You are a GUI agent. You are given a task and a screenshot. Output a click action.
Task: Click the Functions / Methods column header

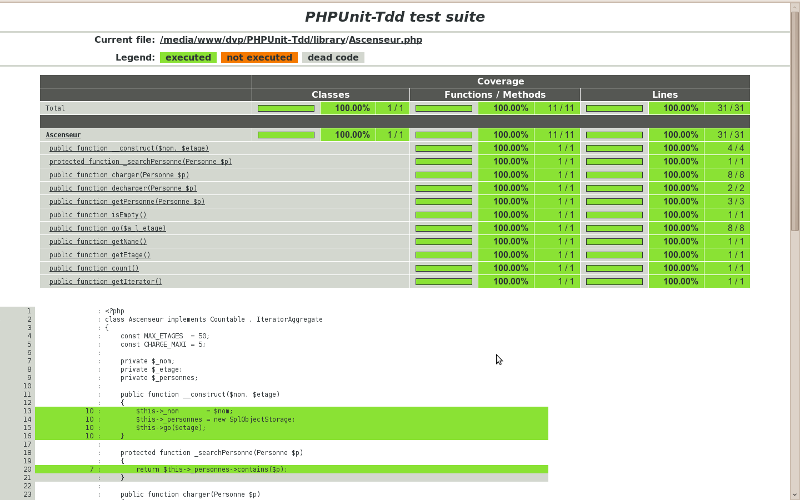(x=495, y=95)
